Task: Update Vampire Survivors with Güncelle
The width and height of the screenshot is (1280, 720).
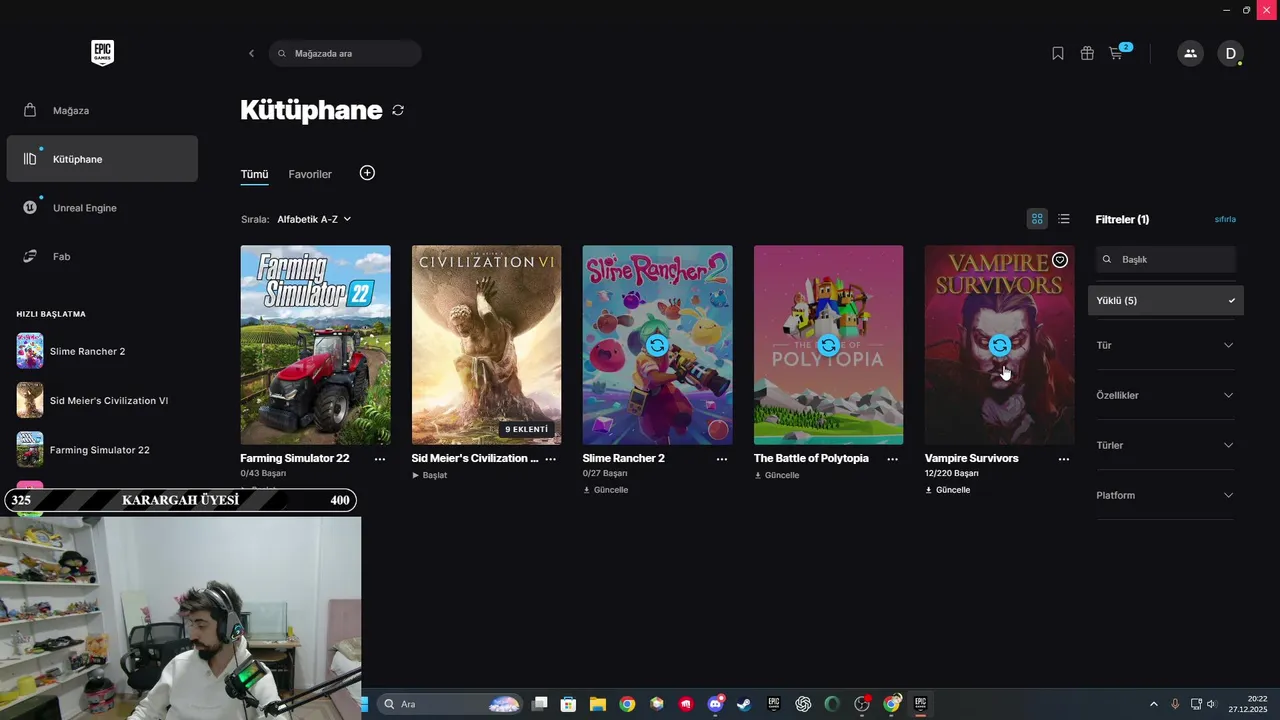Action: 948,490
